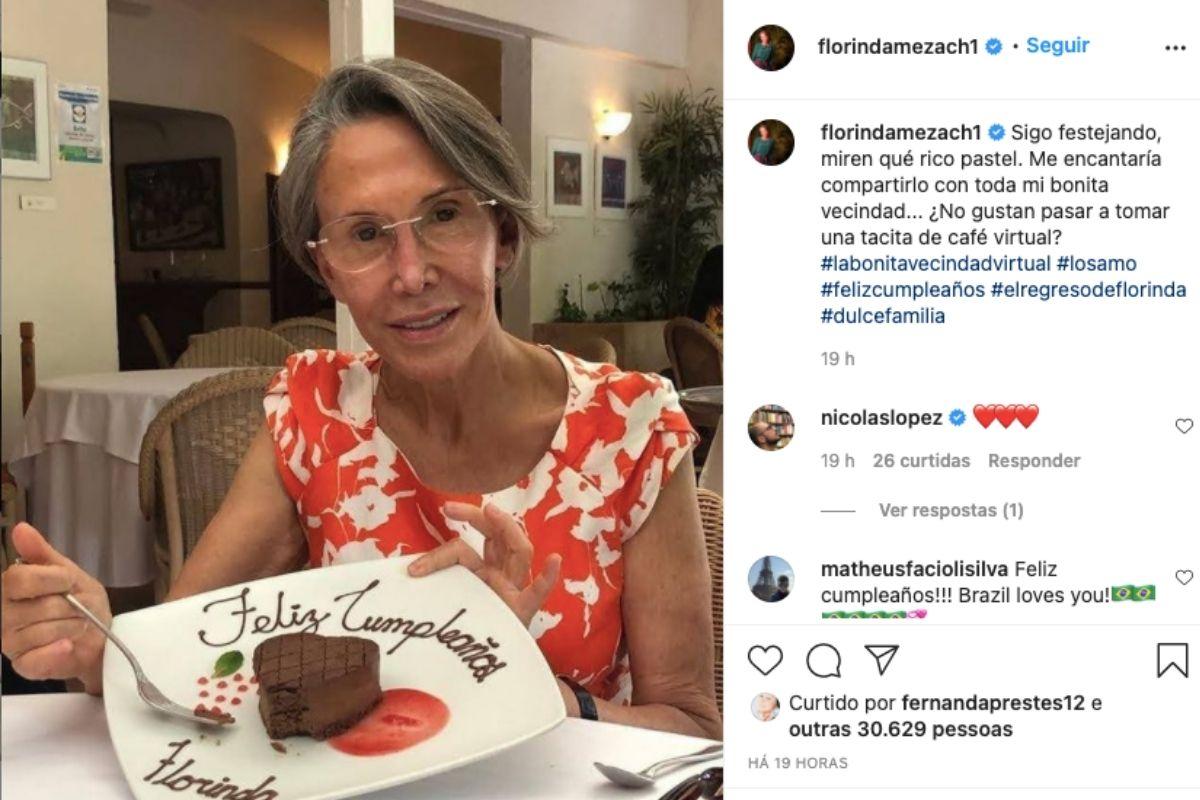View 26 curtidas on nicolaslopez's comment
Screen dimensions: 1200x800
(921, 461)
